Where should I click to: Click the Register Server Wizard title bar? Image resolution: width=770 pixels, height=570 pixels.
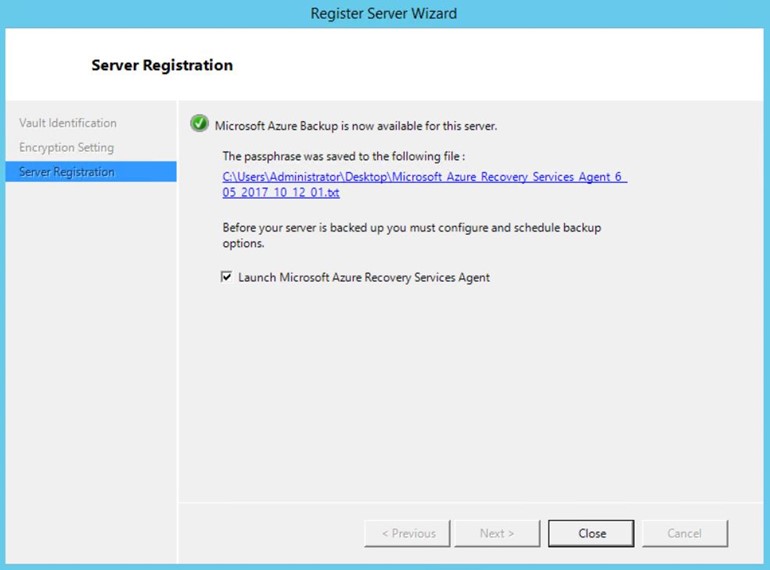click(384, 13)
